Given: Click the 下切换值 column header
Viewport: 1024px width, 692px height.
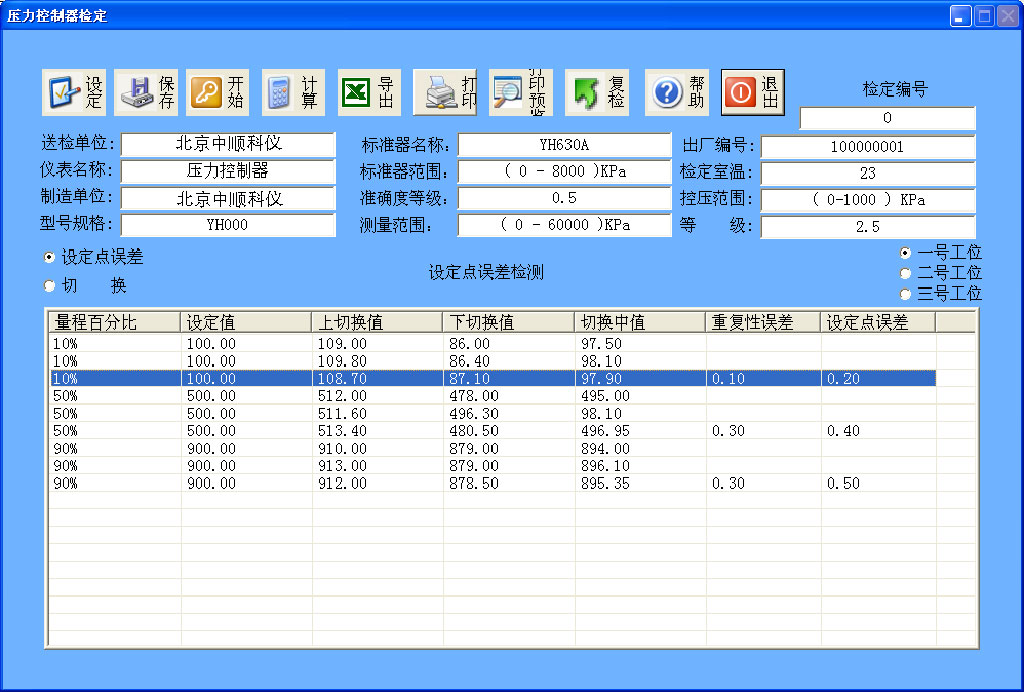Looking at the screenshot, I should [x=509, y=322].
